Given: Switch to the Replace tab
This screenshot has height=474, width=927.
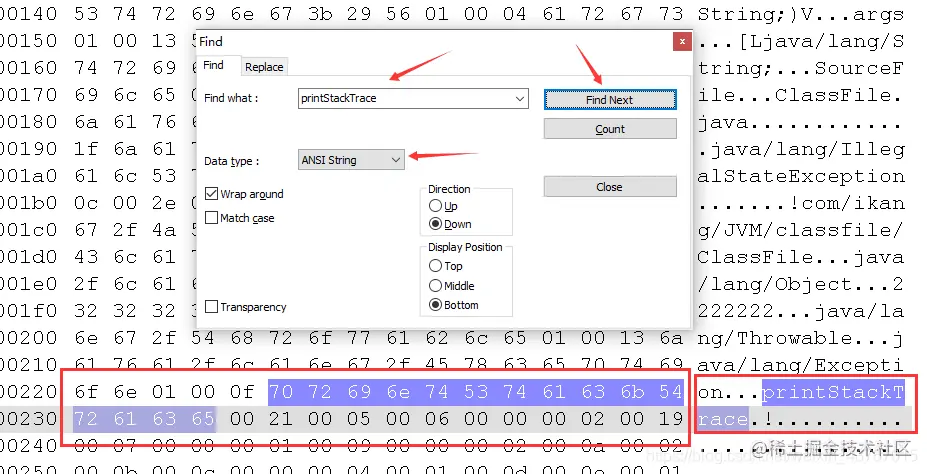Looking at the screenshot, I should (264, 67).
